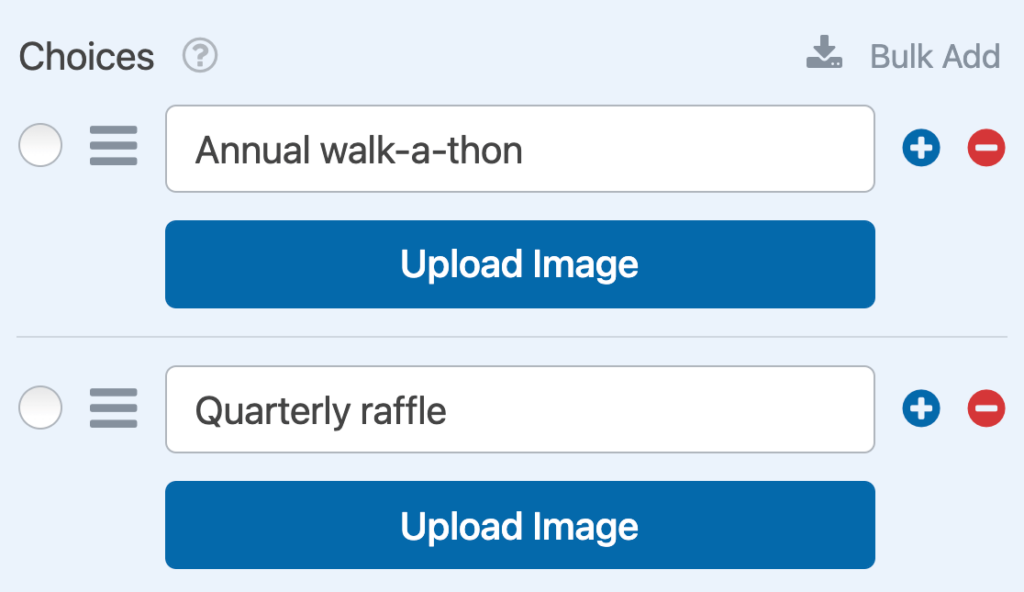Open the Choices help tooltip icon
The width and height of the screenshot is (1024, 592).
tap(200, 56)
